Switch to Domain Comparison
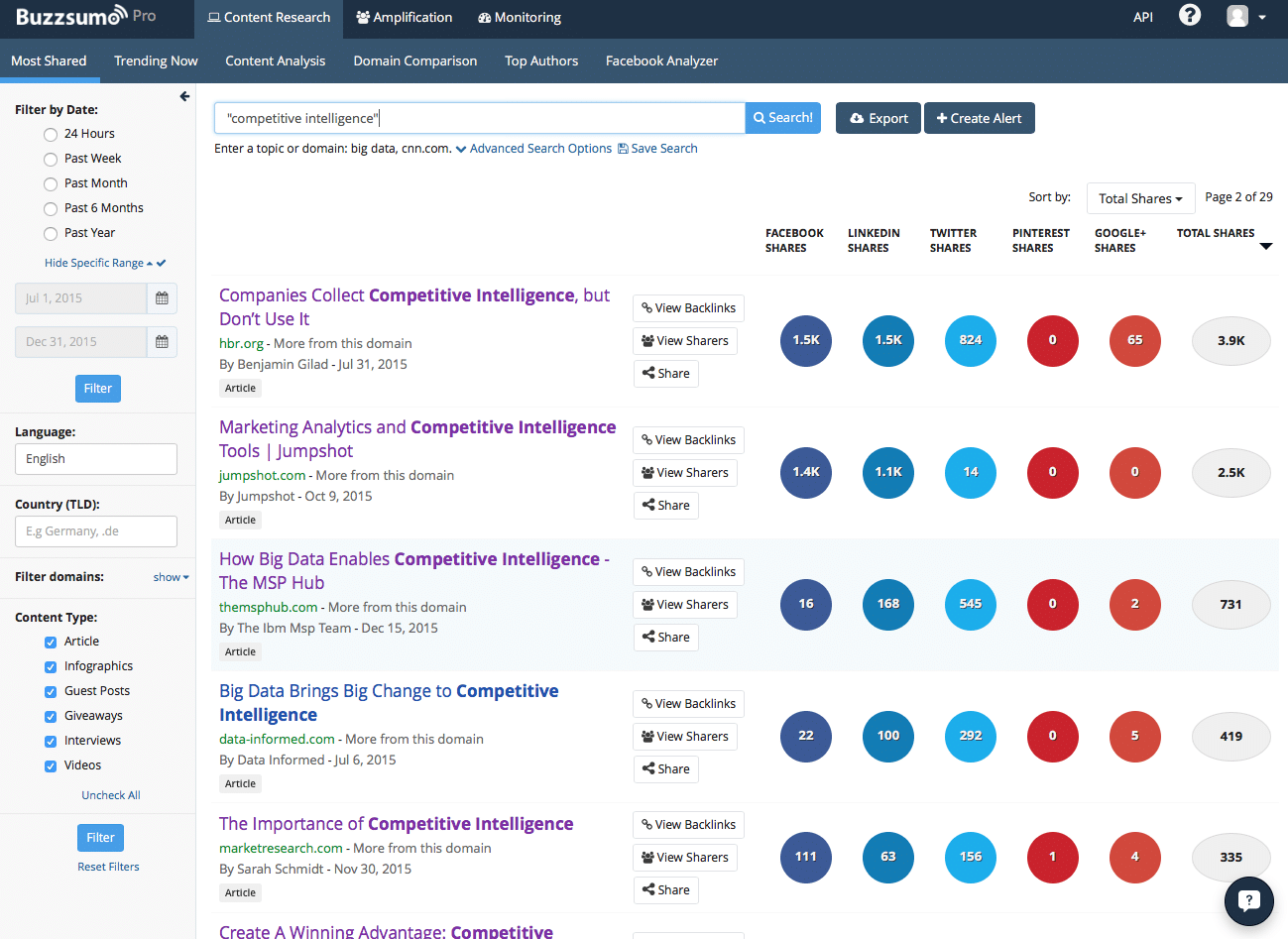Screen dimensions: 1288x939 click(x=415, y=60)
